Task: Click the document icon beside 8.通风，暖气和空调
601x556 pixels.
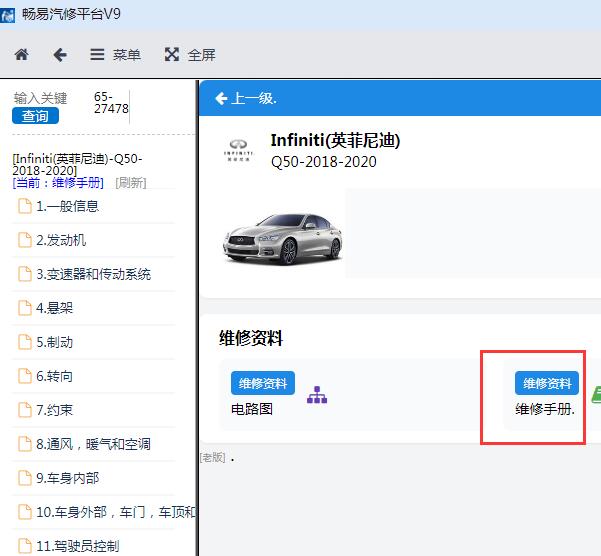Action: [x=25, y=444]
